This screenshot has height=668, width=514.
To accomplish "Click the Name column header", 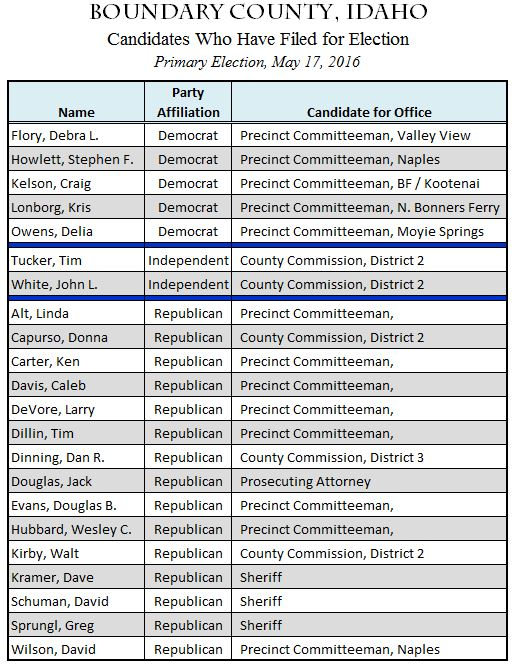I will [x=76, y=102].
